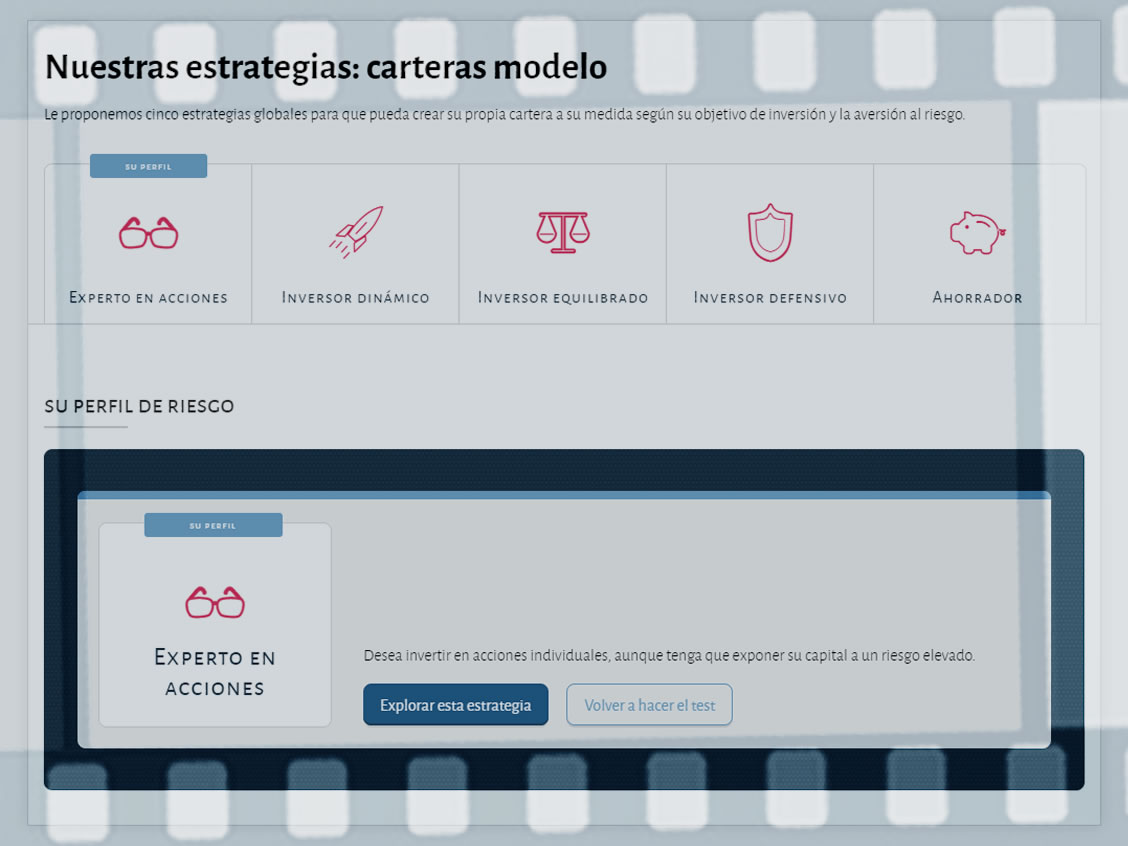Click the blue accent bar above the profile card
This screenshot has height=846, width=1128.
565,493
